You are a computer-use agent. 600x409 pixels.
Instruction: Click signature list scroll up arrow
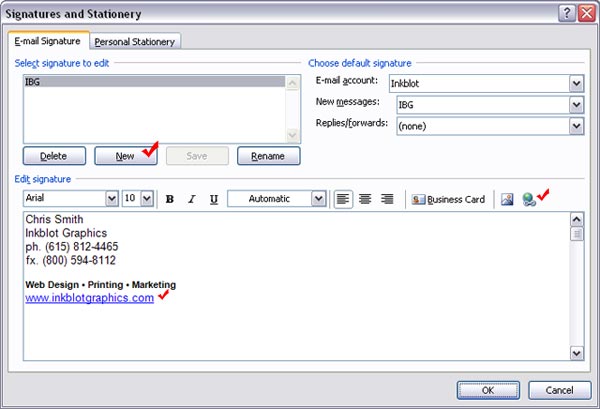coord(293,83)
